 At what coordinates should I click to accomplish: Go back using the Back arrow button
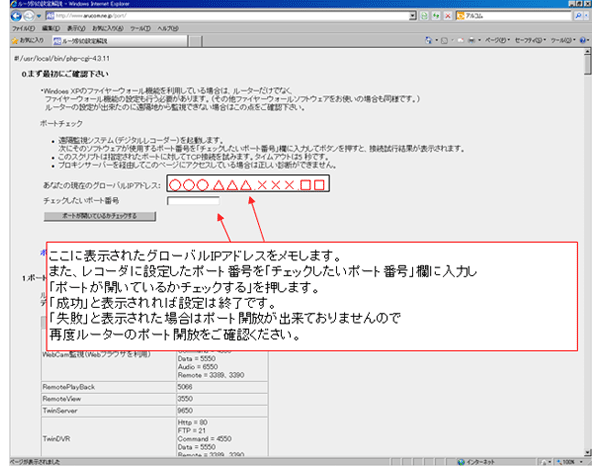16,16
